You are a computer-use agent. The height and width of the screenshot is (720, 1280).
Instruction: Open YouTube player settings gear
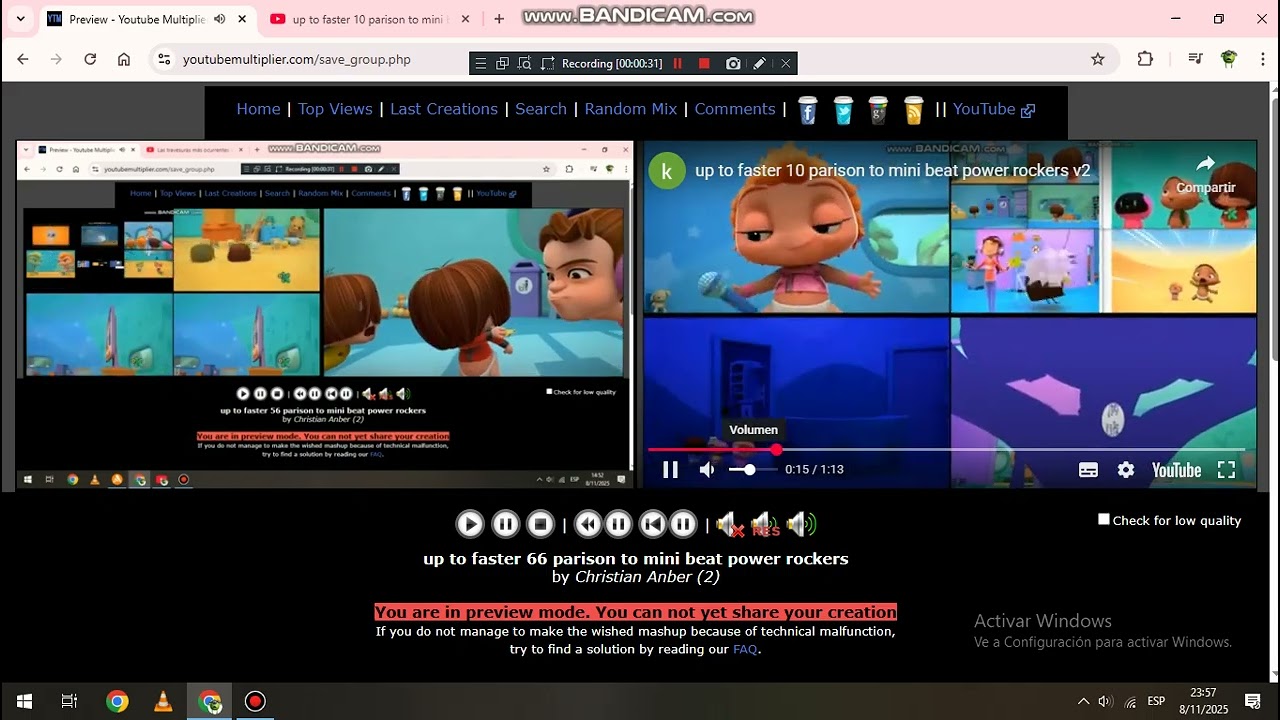tap(1126, 470)
